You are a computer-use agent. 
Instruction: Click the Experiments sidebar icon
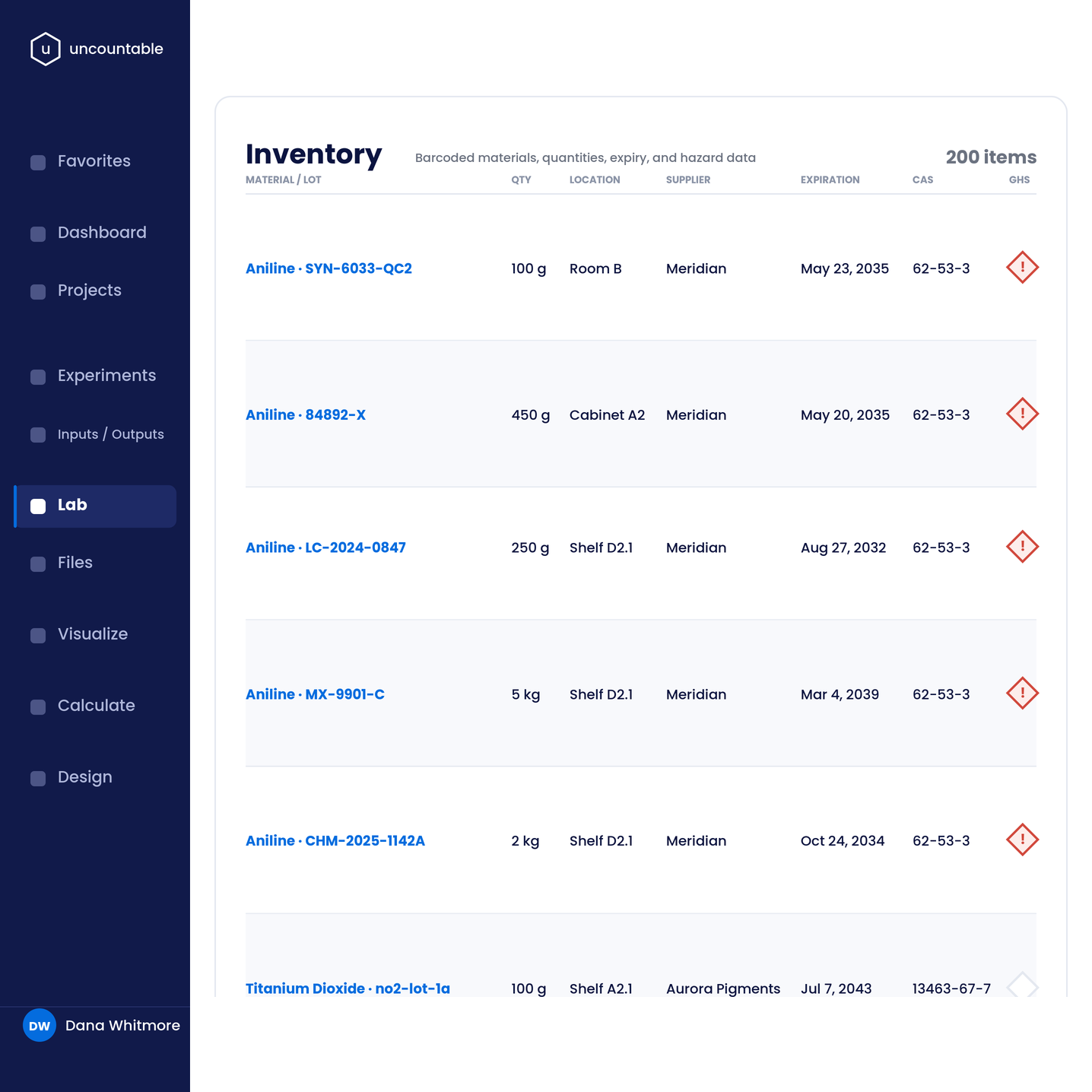(x=38, y=376)
